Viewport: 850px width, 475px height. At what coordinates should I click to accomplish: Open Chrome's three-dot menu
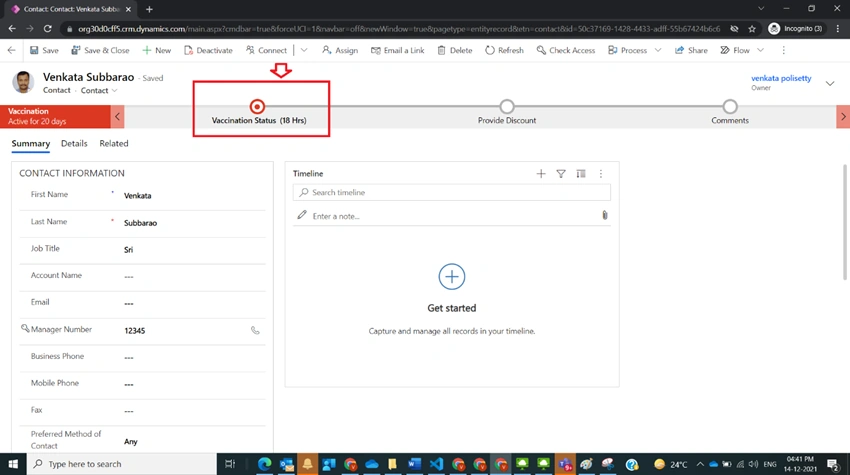(838, 28)
